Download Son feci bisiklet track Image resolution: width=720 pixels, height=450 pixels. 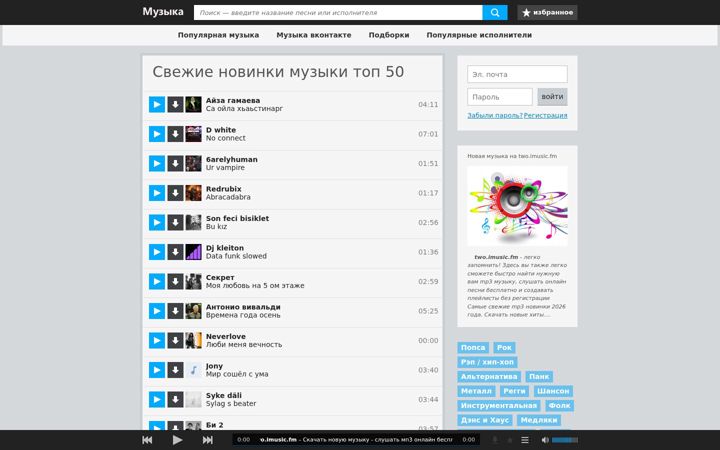[175, 223]
